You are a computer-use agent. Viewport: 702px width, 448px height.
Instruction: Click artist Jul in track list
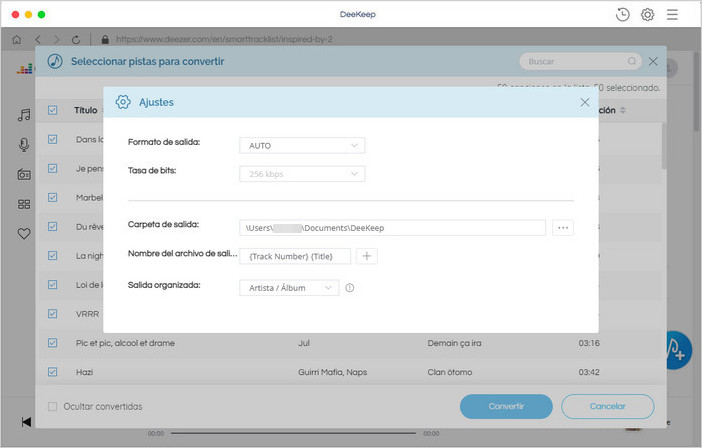point(304,343)
